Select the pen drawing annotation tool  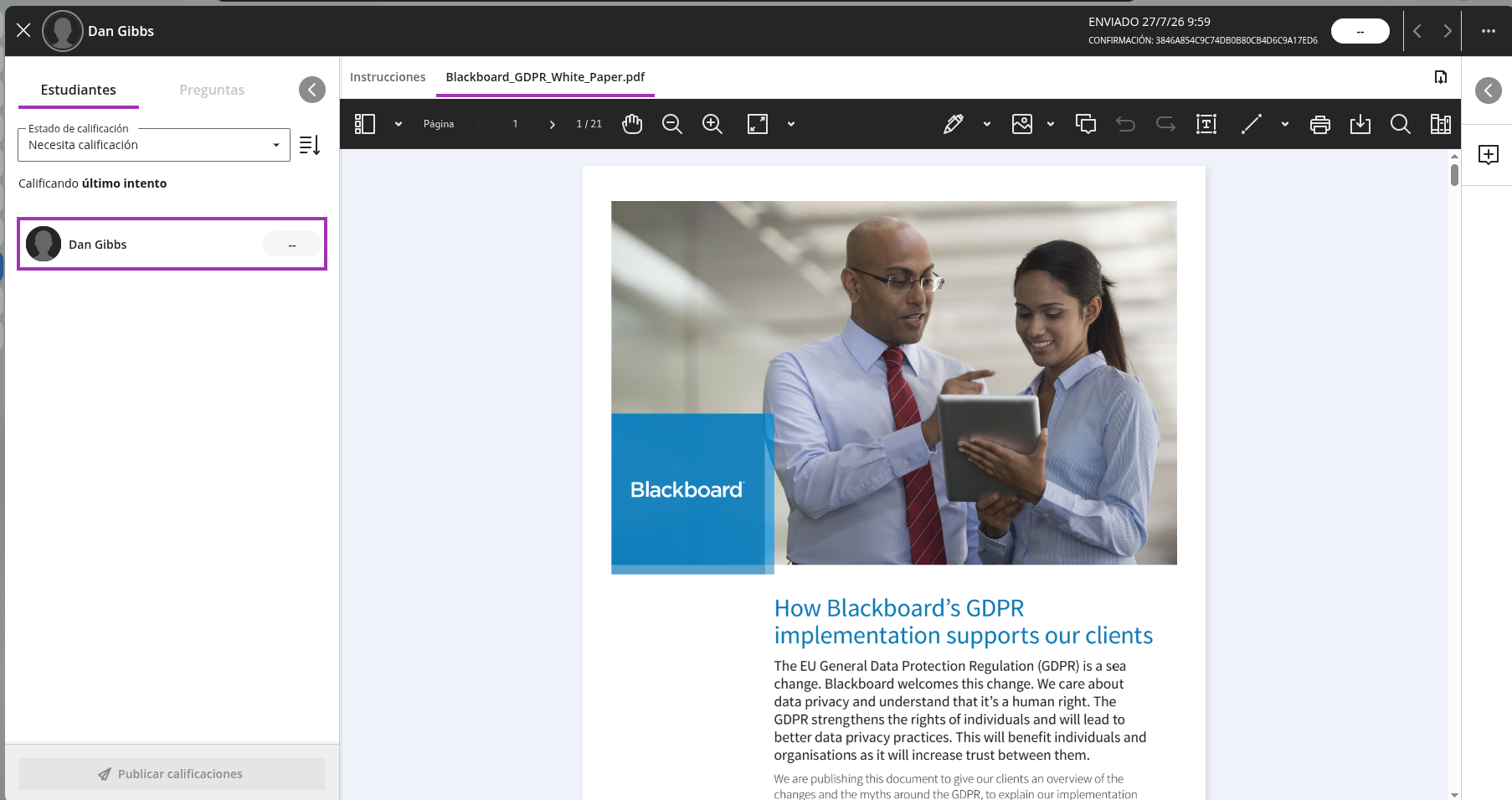(x=953, y=124)
